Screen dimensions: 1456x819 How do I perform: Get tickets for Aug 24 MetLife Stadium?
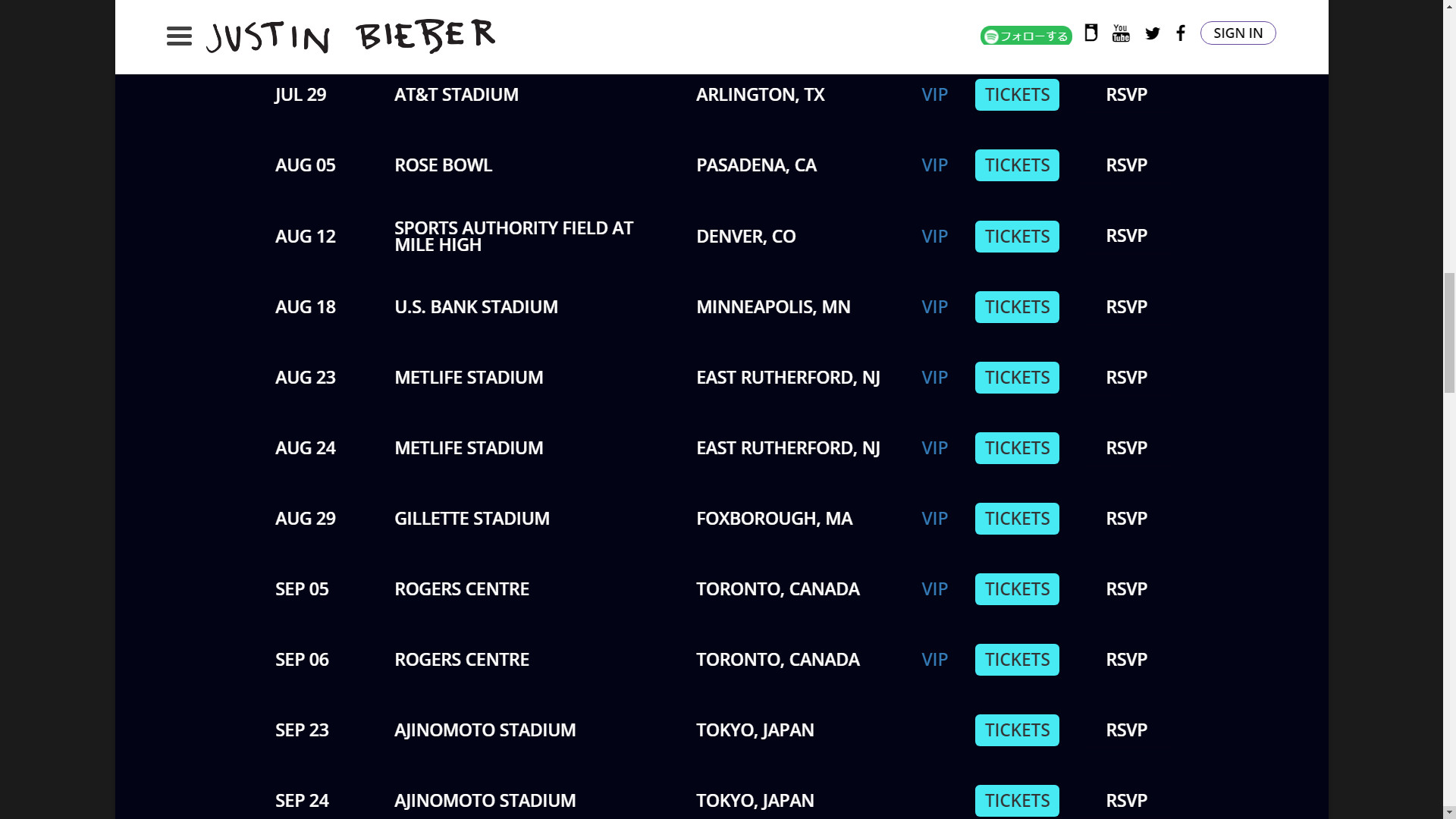[x=1017, y=448]
